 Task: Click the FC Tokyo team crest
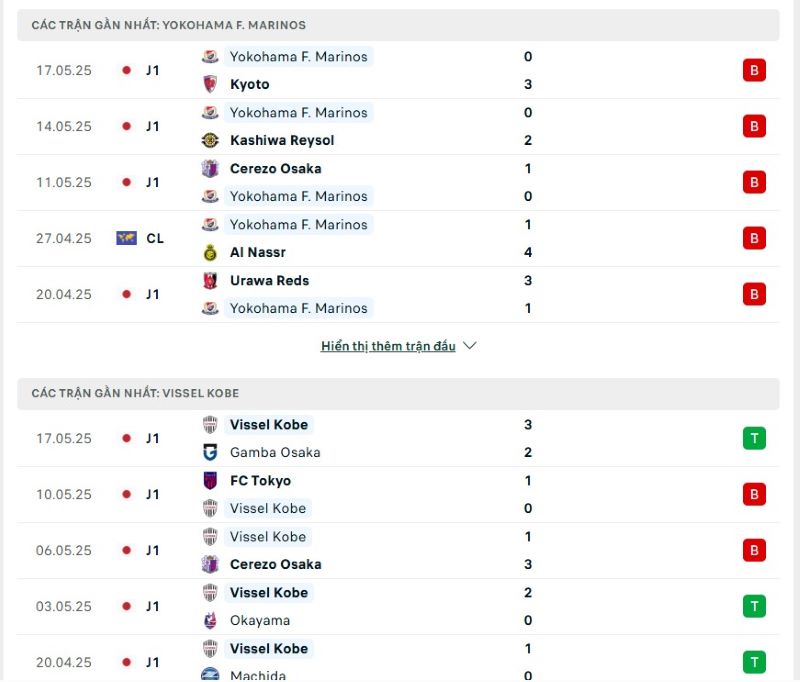(x=210, y=480)
